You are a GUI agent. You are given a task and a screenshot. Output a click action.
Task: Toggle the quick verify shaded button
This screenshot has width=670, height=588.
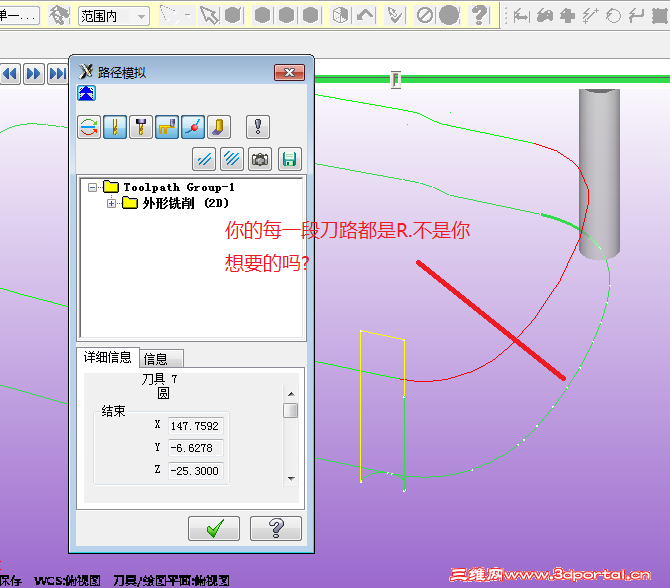[x=219, y=127]
